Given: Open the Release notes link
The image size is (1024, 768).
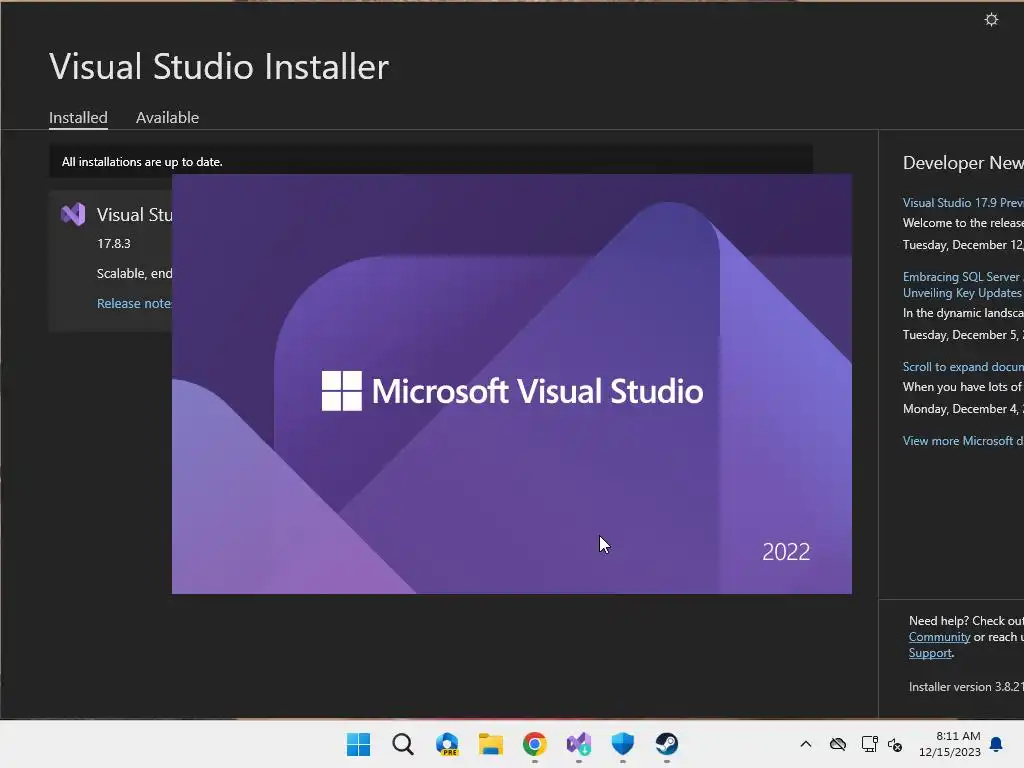Looking at the screenshot, I should [134, 304].
